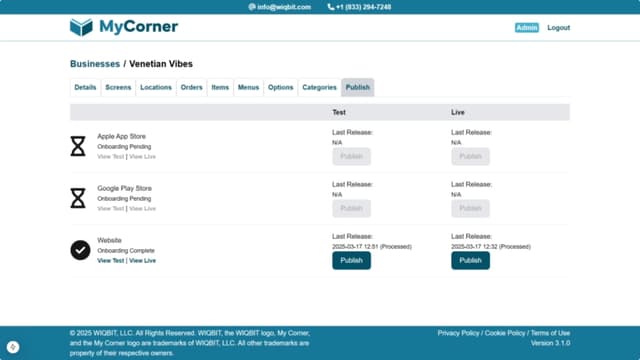Click the Test column header
Screen dimensions: 640x360
[339, 112]
